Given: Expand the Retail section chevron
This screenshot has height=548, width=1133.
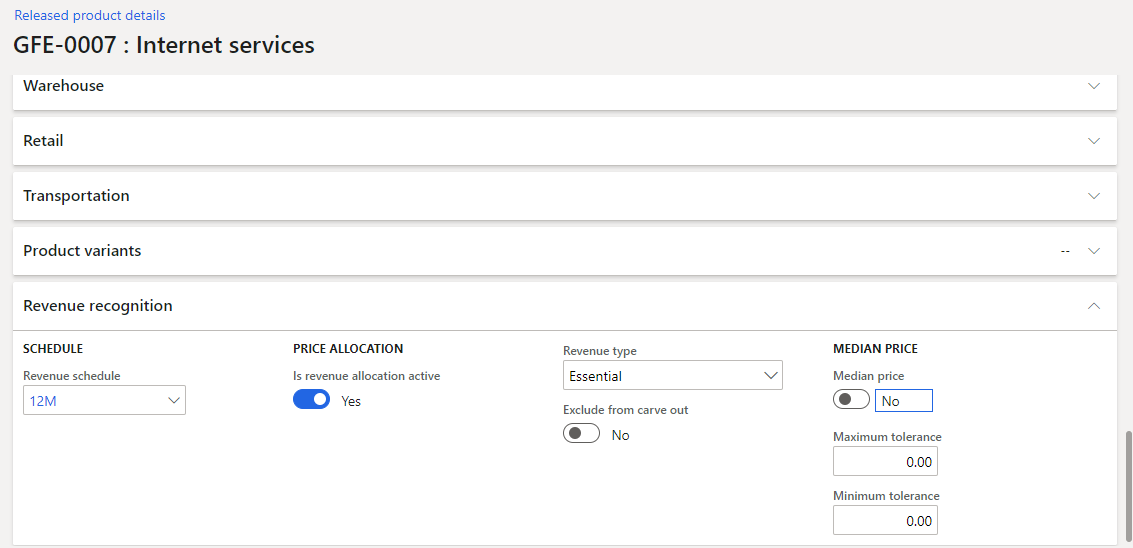Looking at the screenshot, I should coord(1093,141).
